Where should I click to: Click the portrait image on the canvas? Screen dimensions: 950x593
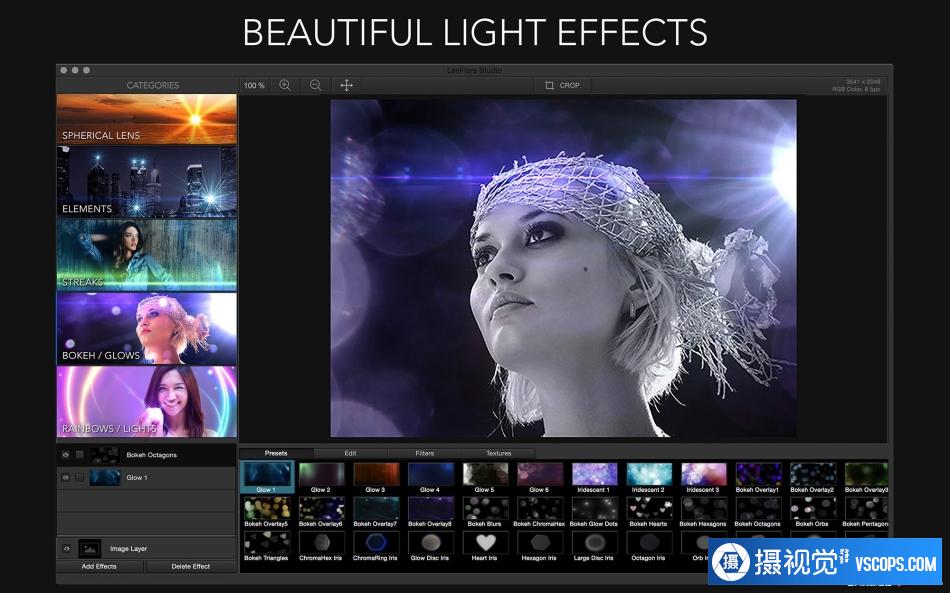pos(563,268)
